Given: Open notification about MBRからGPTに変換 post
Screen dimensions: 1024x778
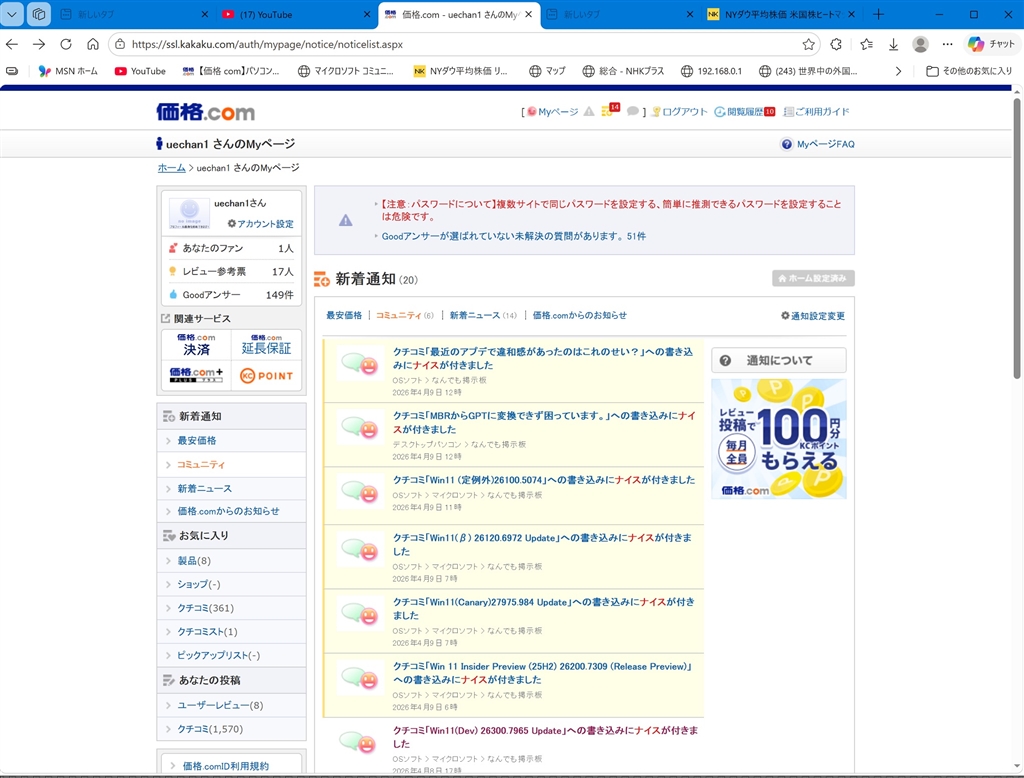Looking at the screenshot, I should (544, 422).
